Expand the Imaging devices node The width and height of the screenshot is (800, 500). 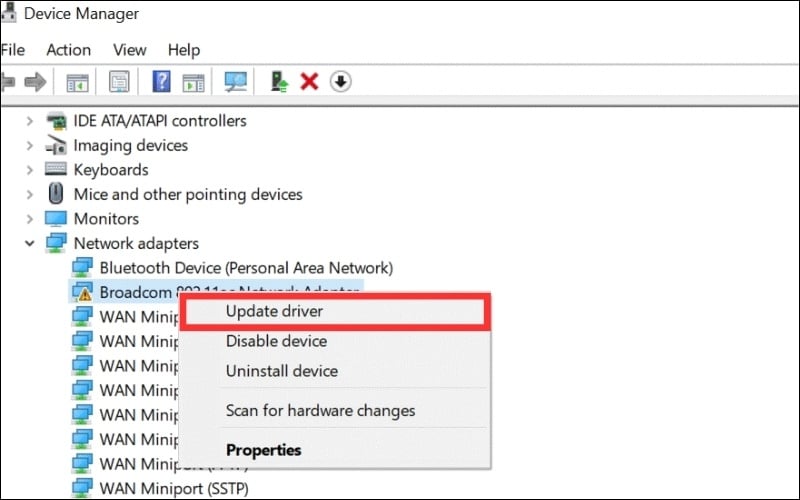click(x=30, y=145)
